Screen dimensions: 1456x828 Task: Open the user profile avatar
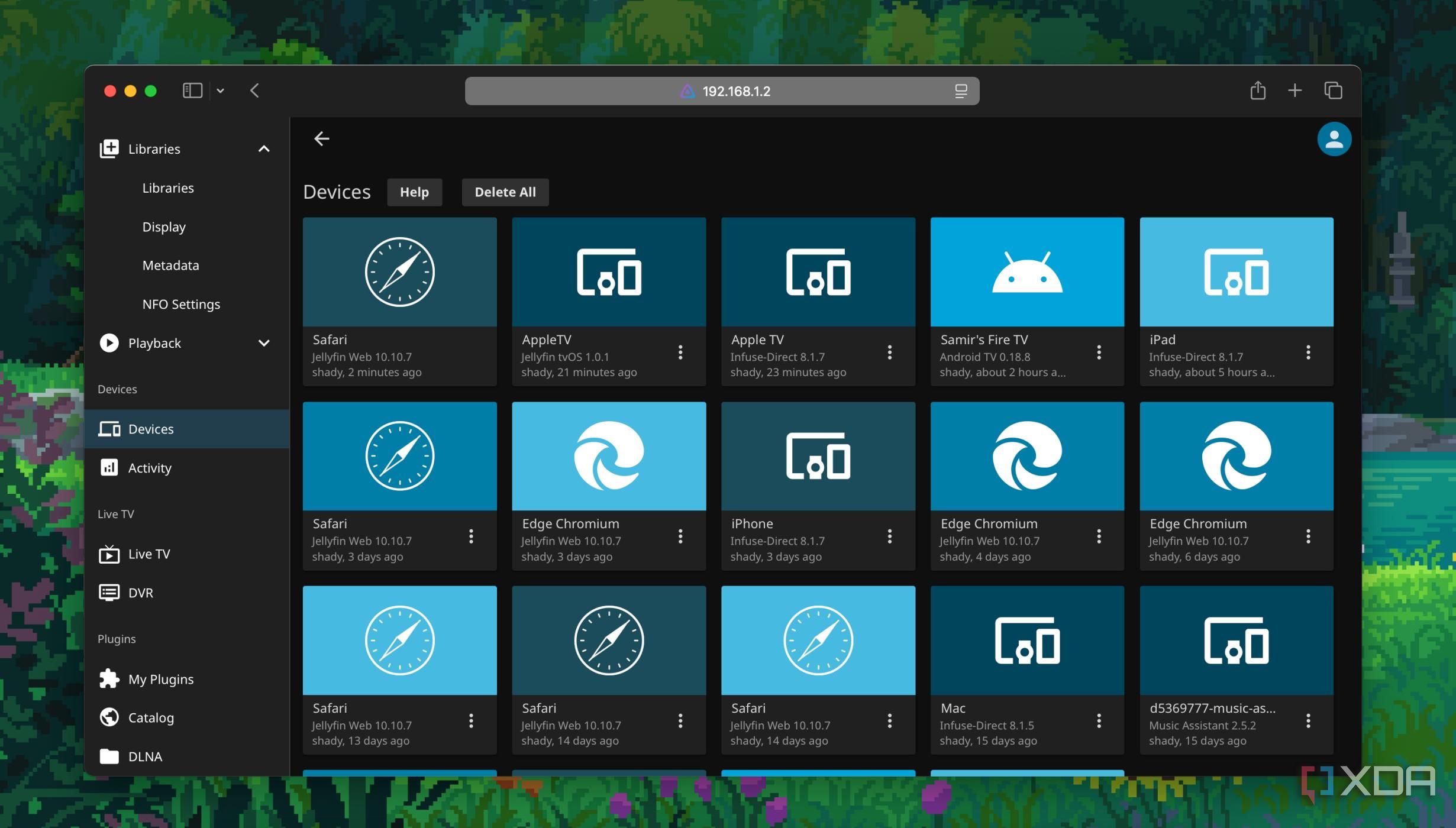[1334, 139]
